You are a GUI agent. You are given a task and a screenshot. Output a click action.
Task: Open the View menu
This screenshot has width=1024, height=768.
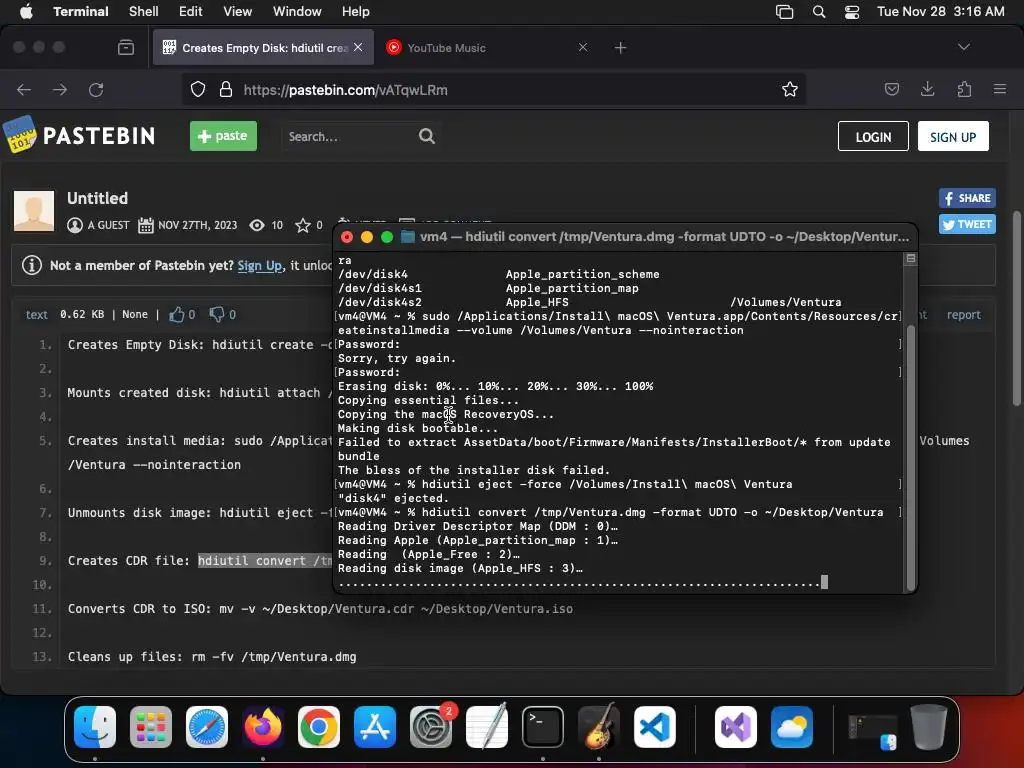[x=237, y=11]
